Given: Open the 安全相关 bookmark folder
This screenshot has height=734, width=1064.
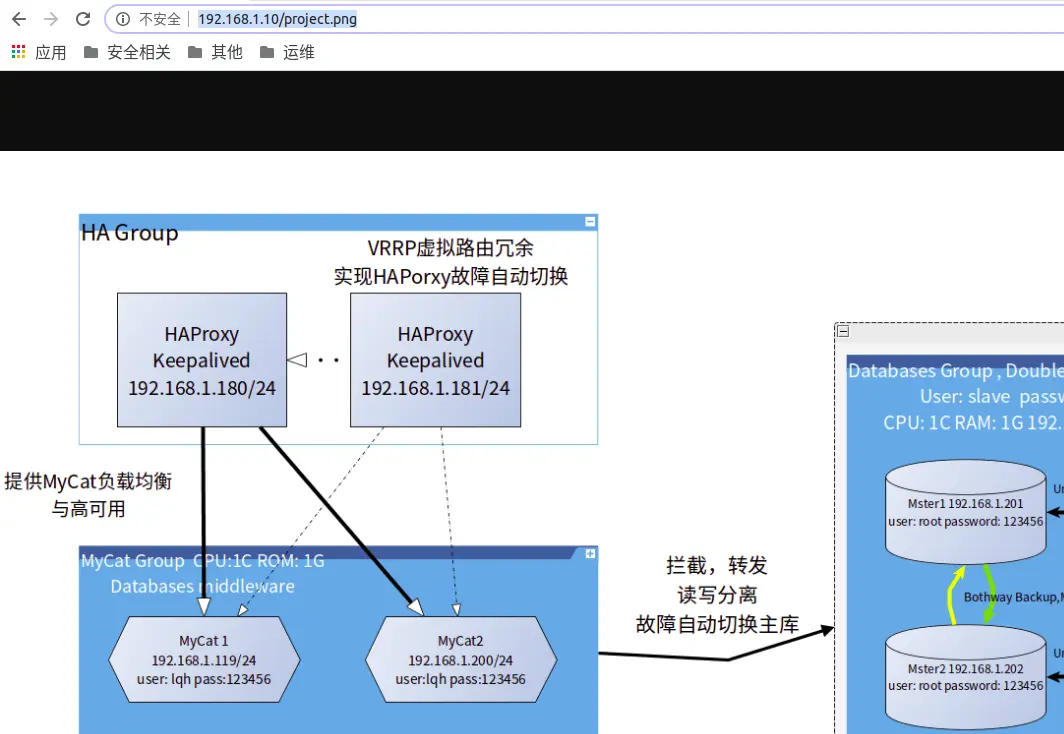Looking at the screenshot, I should [128, 52].
